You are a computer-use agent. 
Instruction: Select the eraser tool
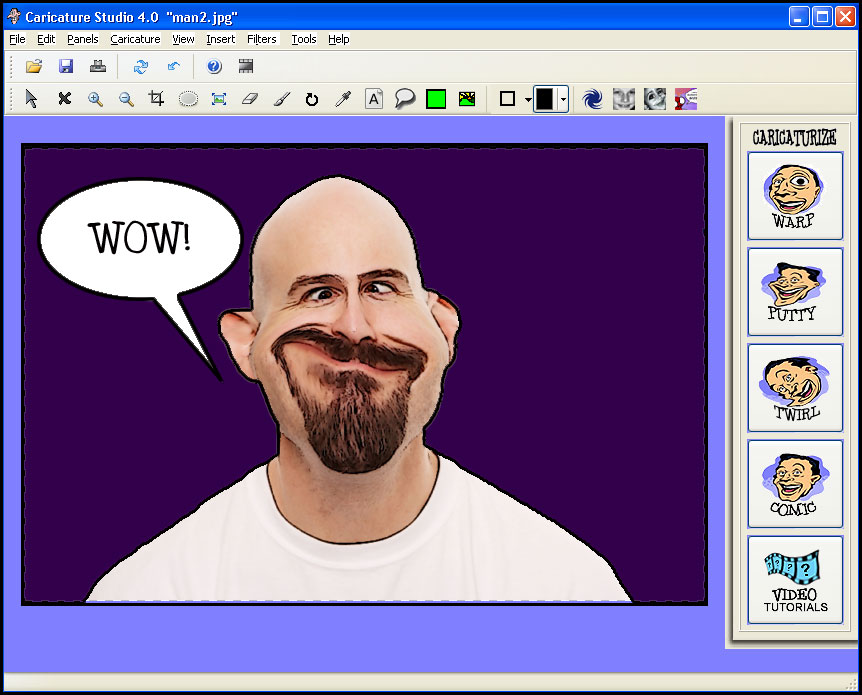click(x=250, y=99)
